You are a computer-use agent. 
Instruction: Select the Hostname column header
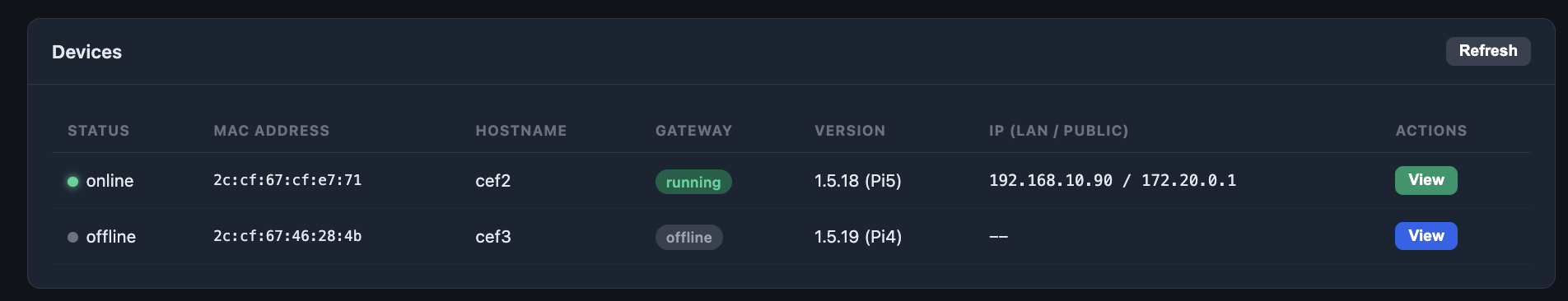(x=521, y=131)
